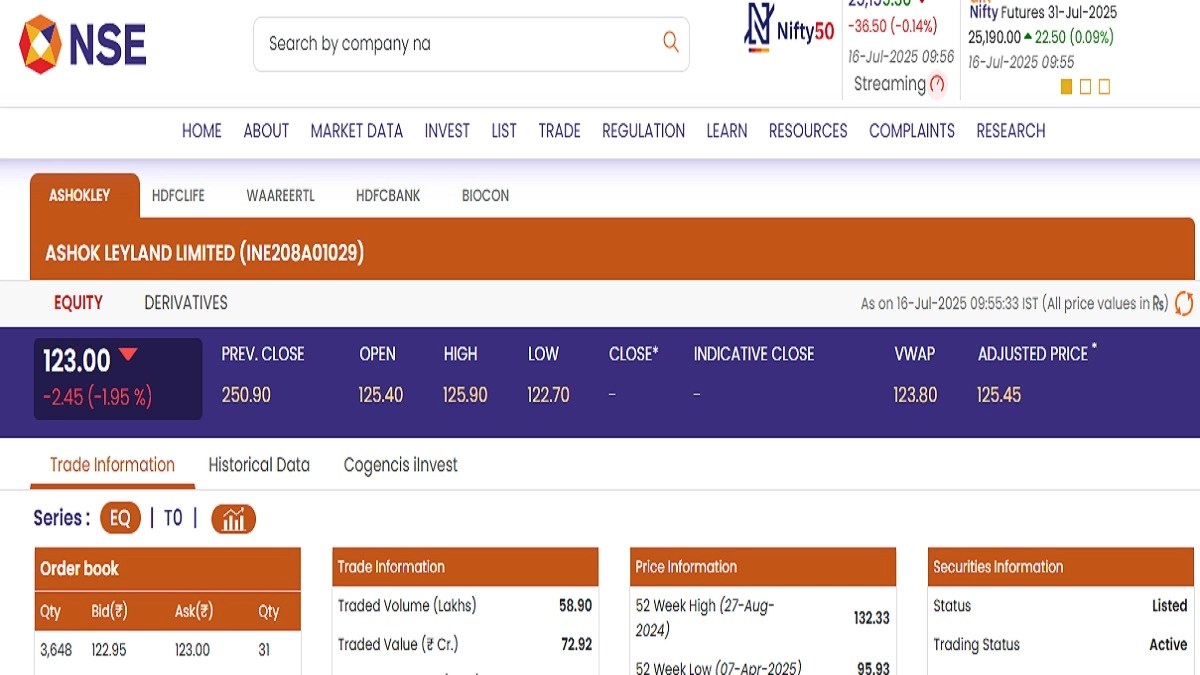Go to the second carousel indicator square

coord(1085,87)
